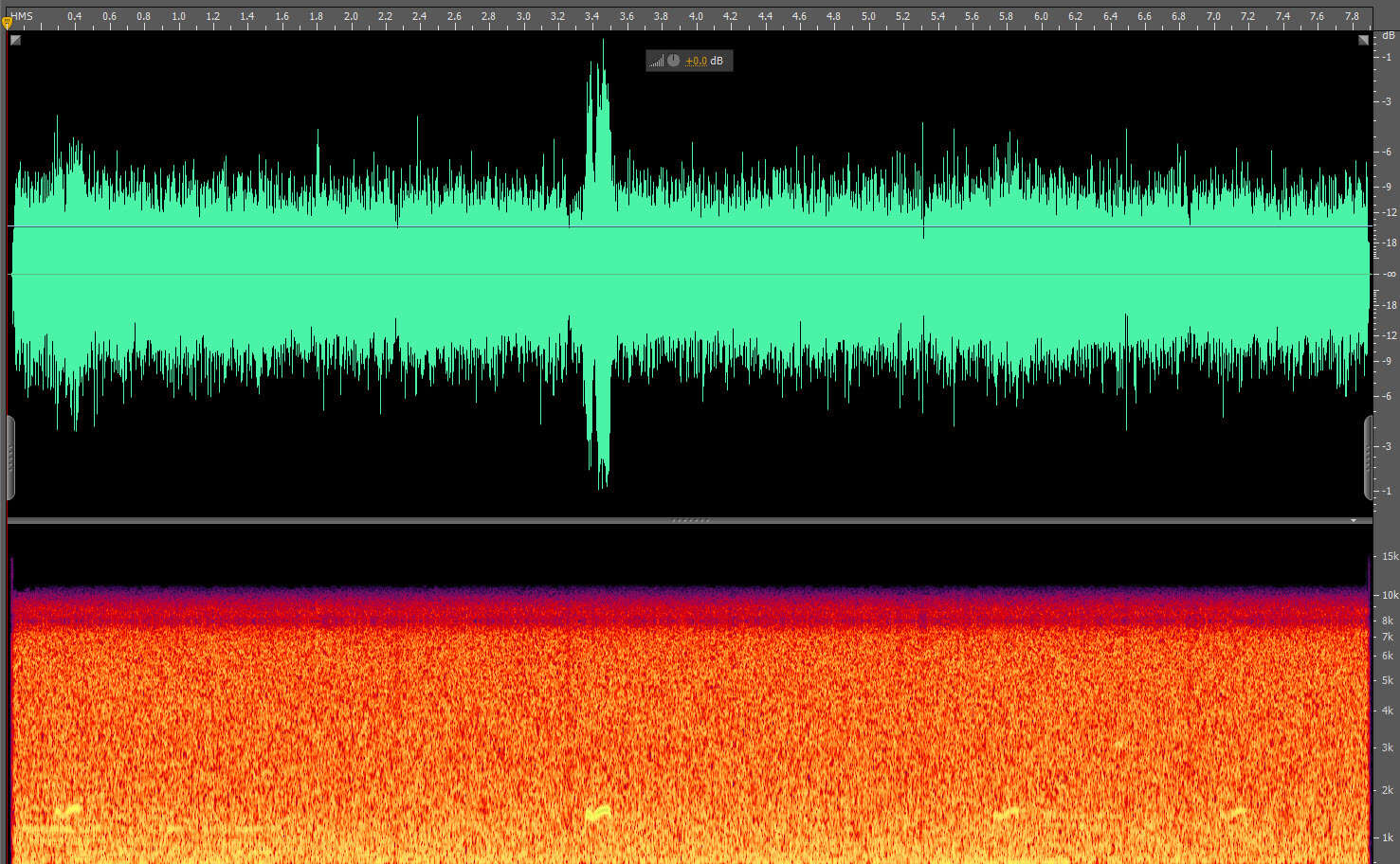Click the 1k label on frequency scale
Image resolution: width=1400 pixels, height=864 pixels.
tap(1388, 837)
